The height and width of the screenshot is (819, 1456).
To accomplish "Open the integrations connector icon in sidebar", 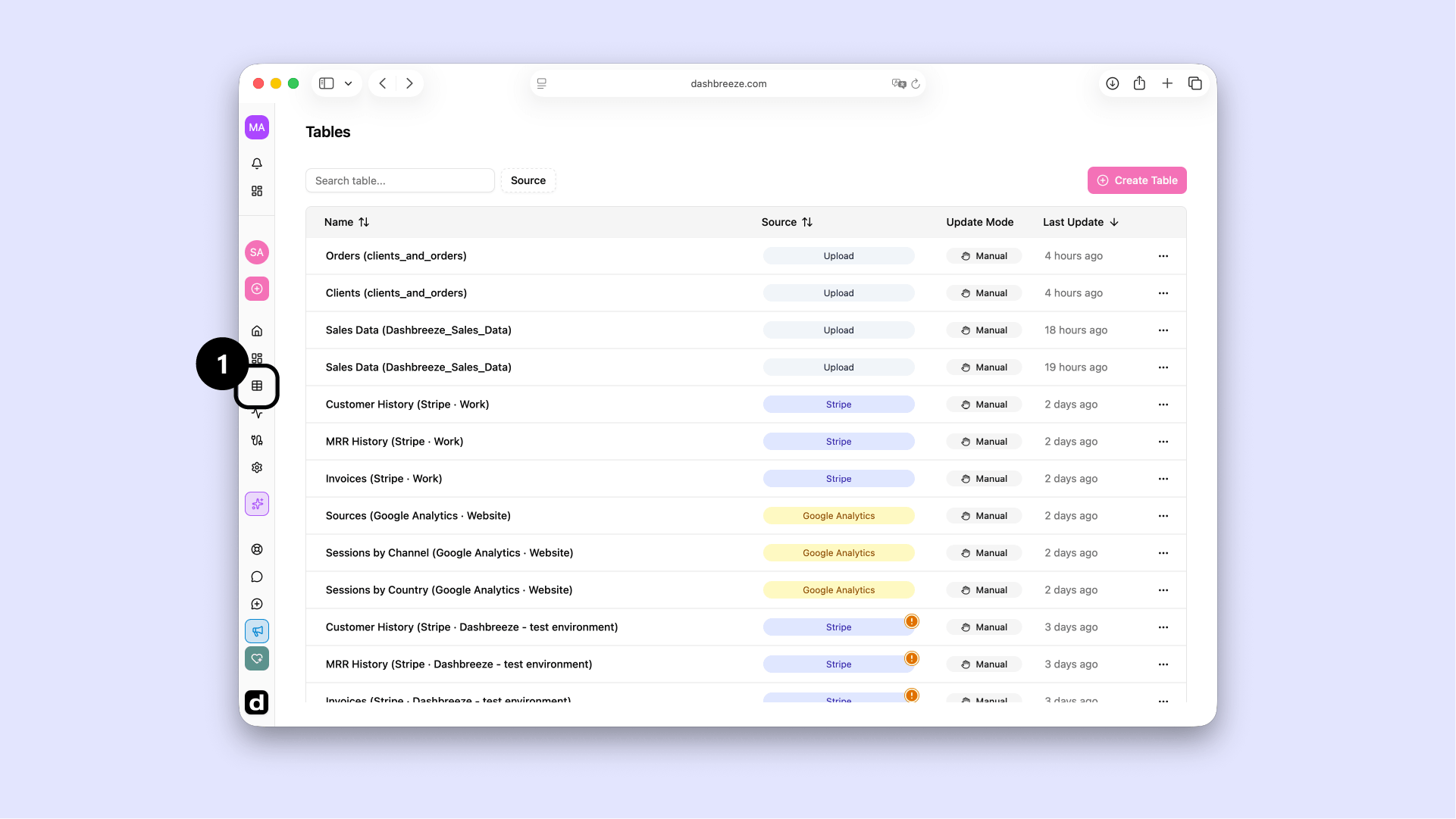I will tap(257, 440).
